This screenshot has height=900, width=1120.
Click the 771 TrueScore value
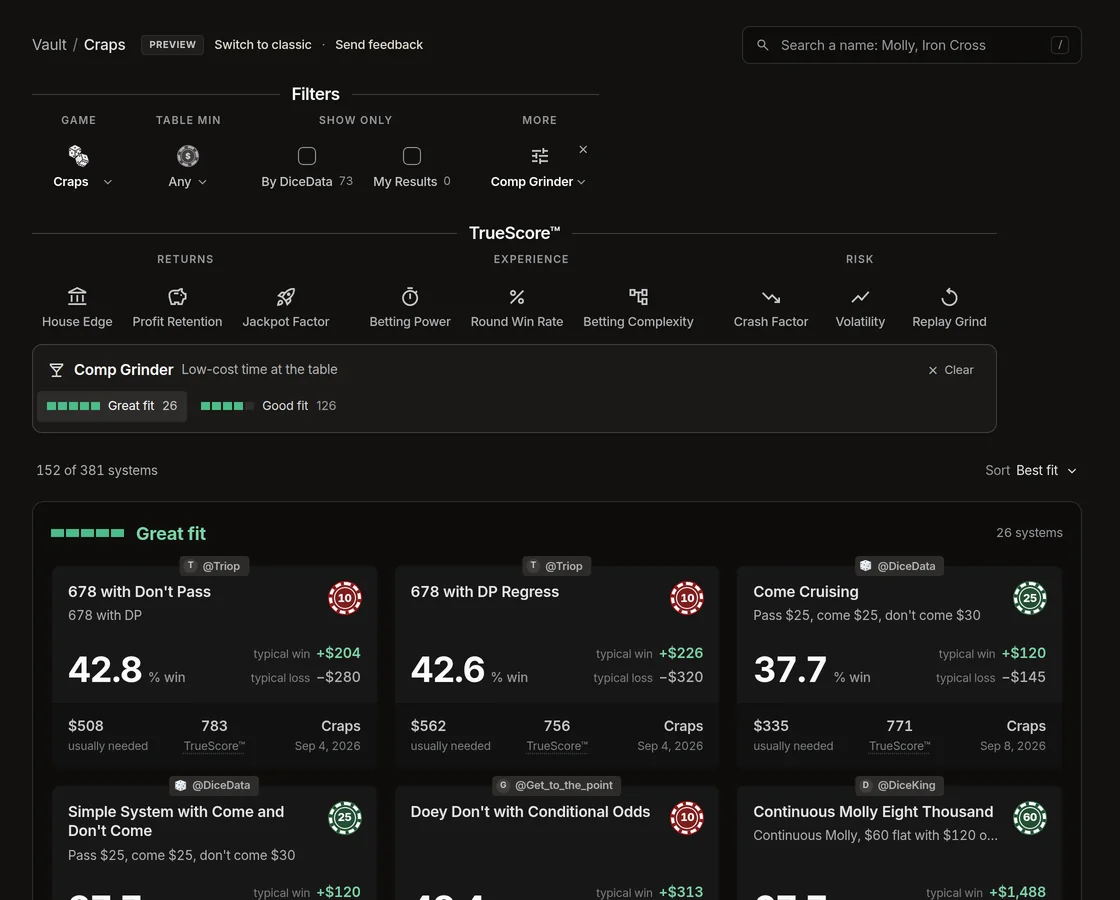coord(899,726)
